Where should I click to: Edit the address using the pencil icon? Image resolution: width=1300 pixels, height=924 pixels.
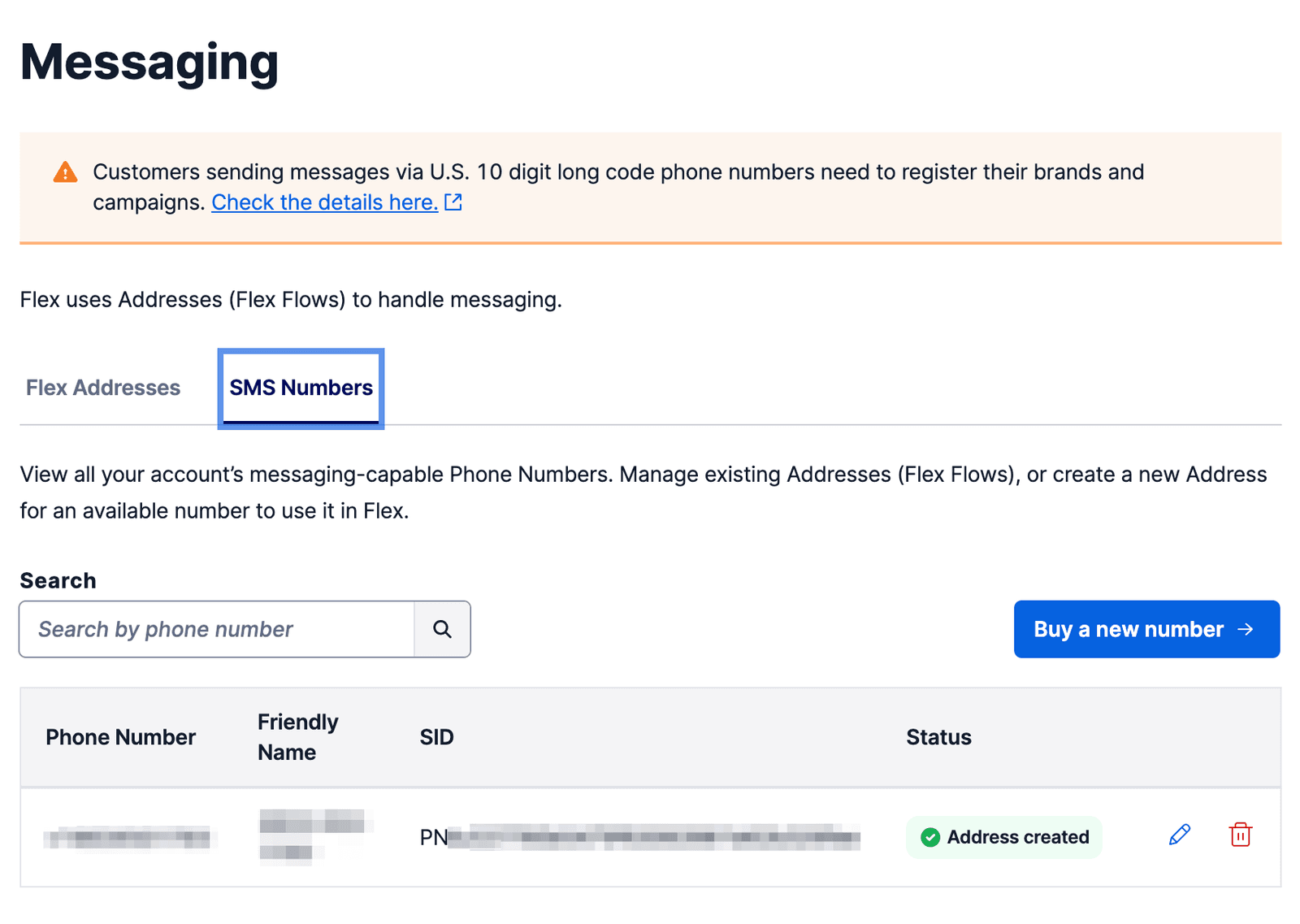click(1180, 835)
